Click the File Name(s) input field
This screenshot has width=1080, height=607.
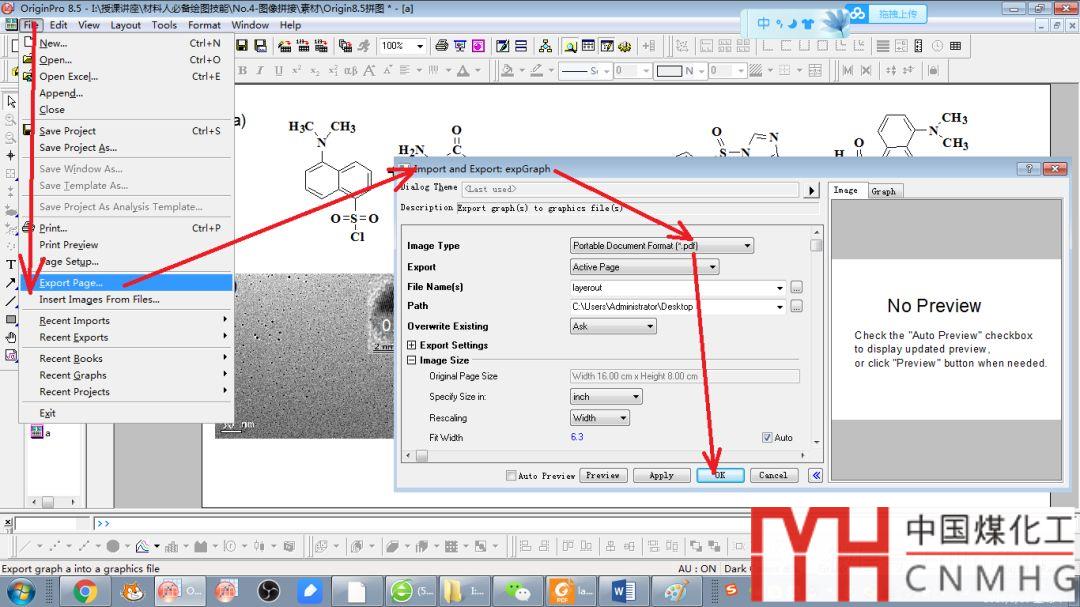[676, 287]
